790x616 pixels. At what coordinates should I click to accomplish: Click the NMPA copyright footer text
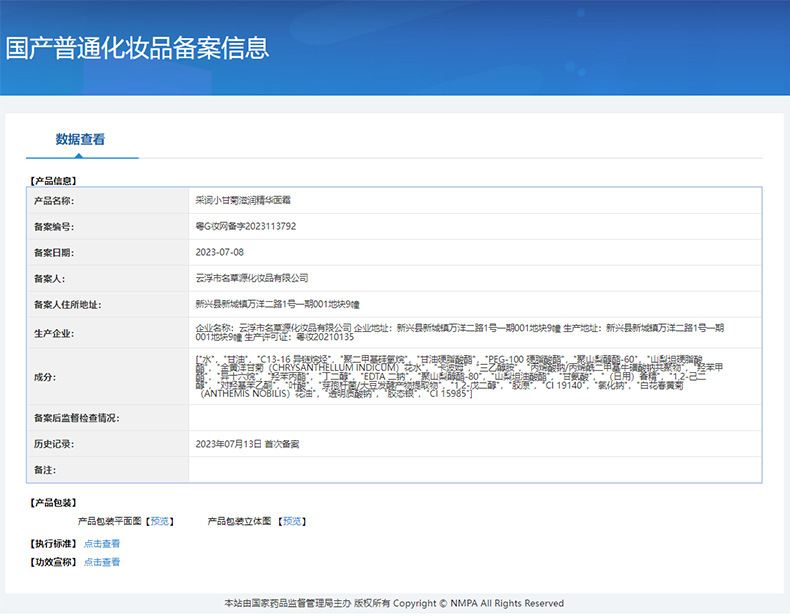point(394,603)
